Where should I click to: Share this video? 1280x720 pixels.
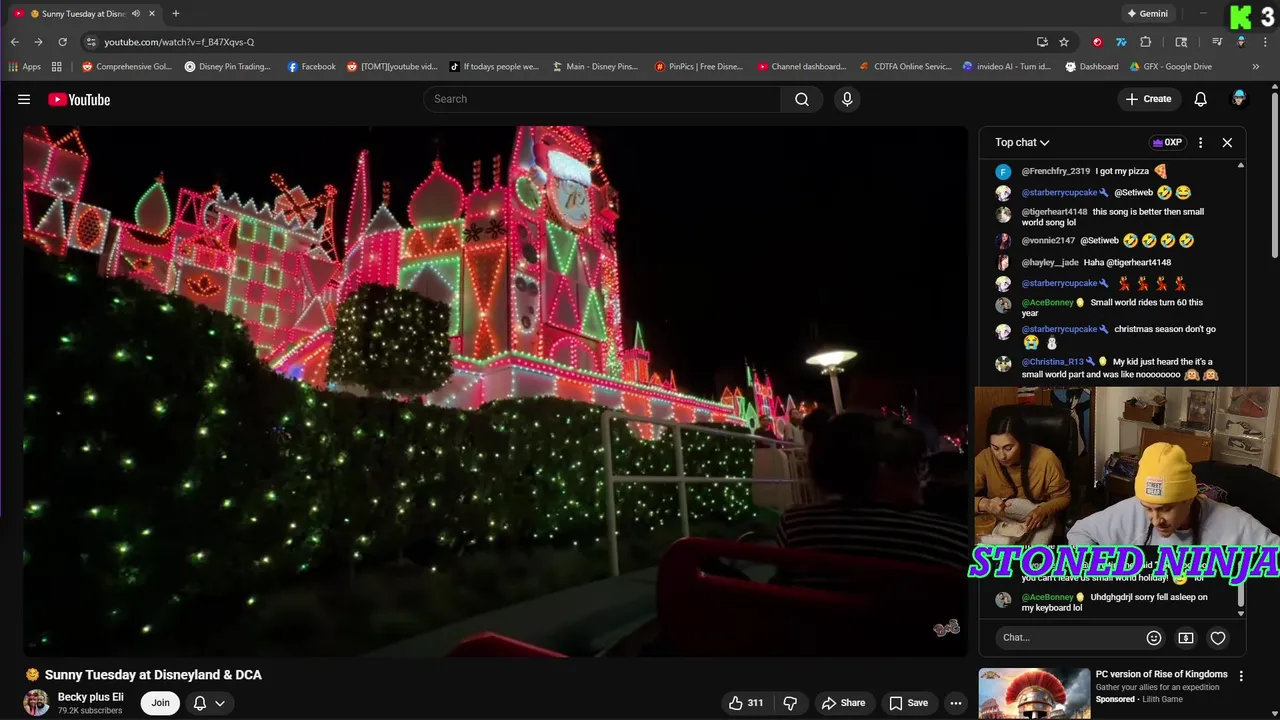[843, 703]
